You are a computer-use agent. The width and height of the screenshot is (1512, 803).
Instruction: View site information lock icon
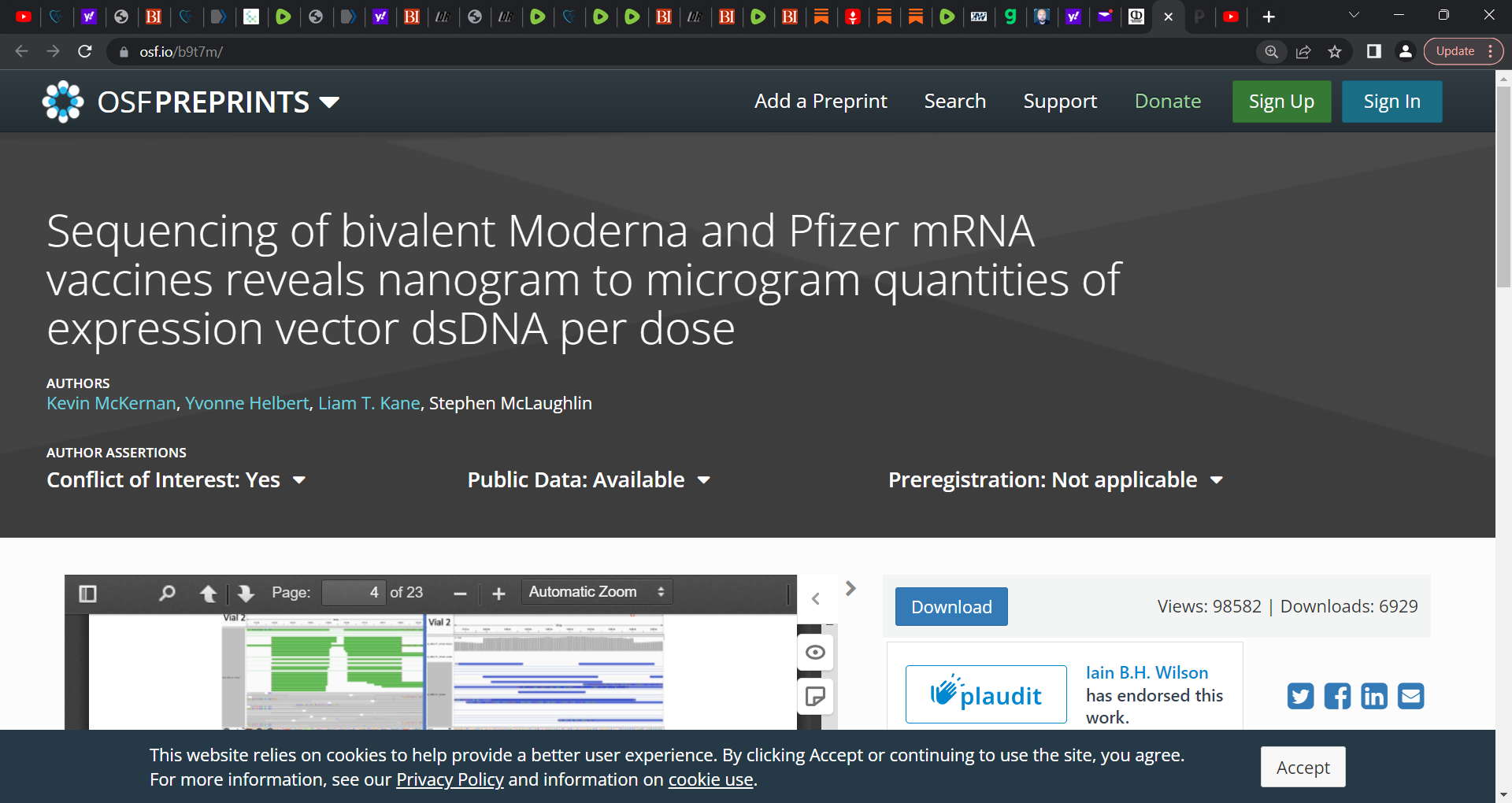(123, 52)
